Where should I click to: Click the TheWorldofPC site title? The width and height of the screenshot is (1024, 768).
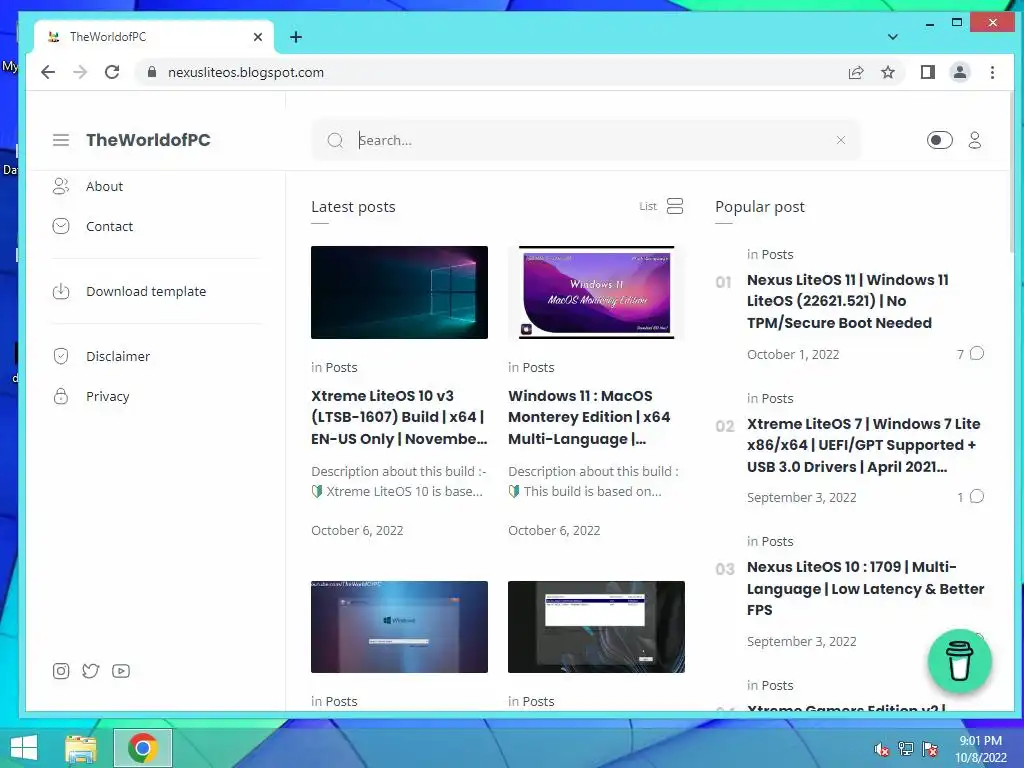148,140
